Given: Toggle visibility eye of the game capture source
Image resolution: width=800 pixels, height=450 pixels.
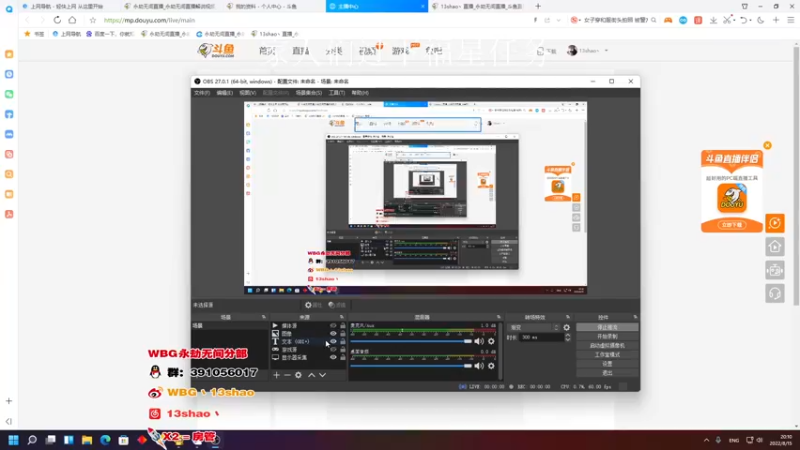Looking at the screenshot, I should [333, 349].
